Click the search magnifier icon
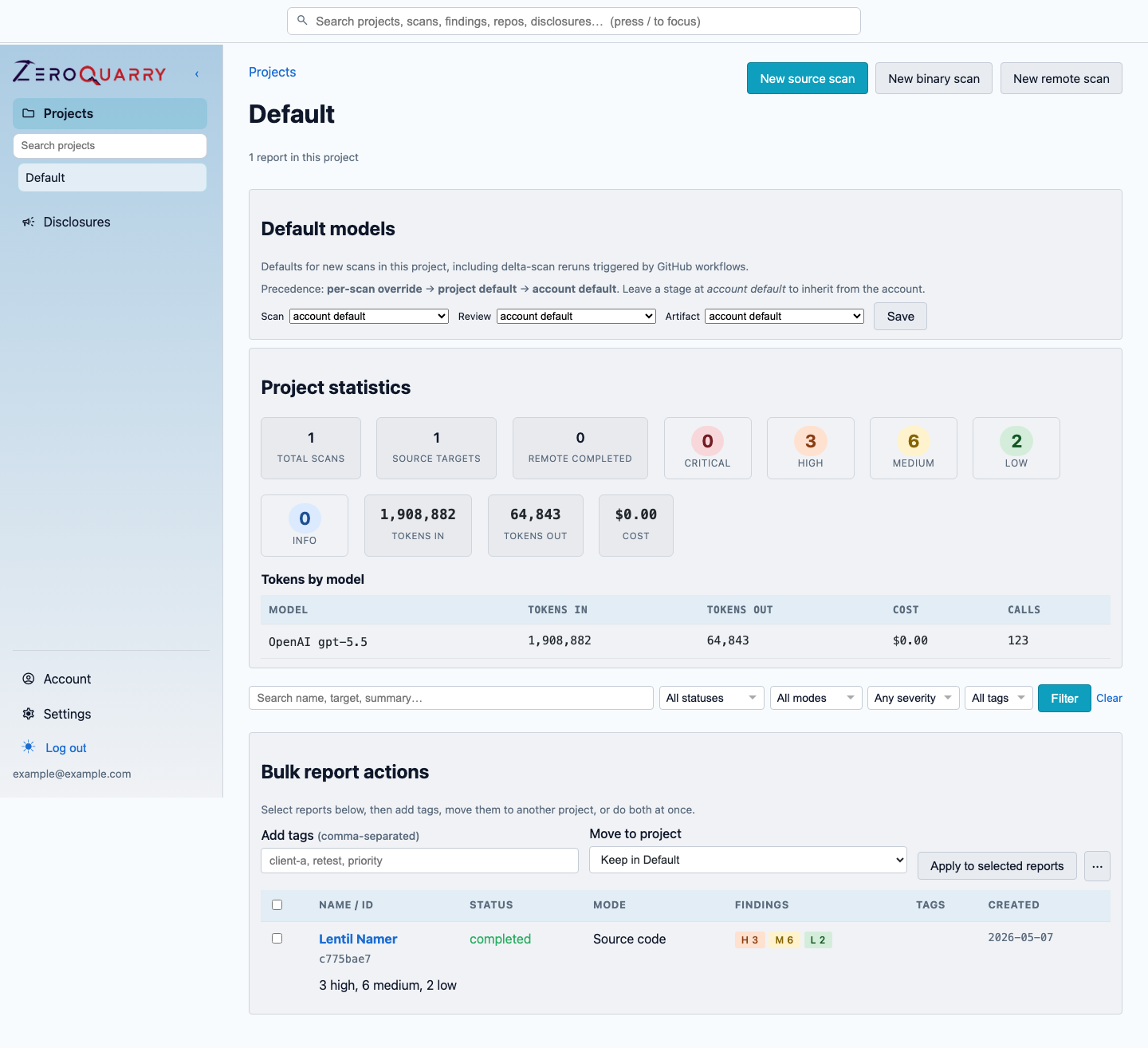 tap(302, 21)
